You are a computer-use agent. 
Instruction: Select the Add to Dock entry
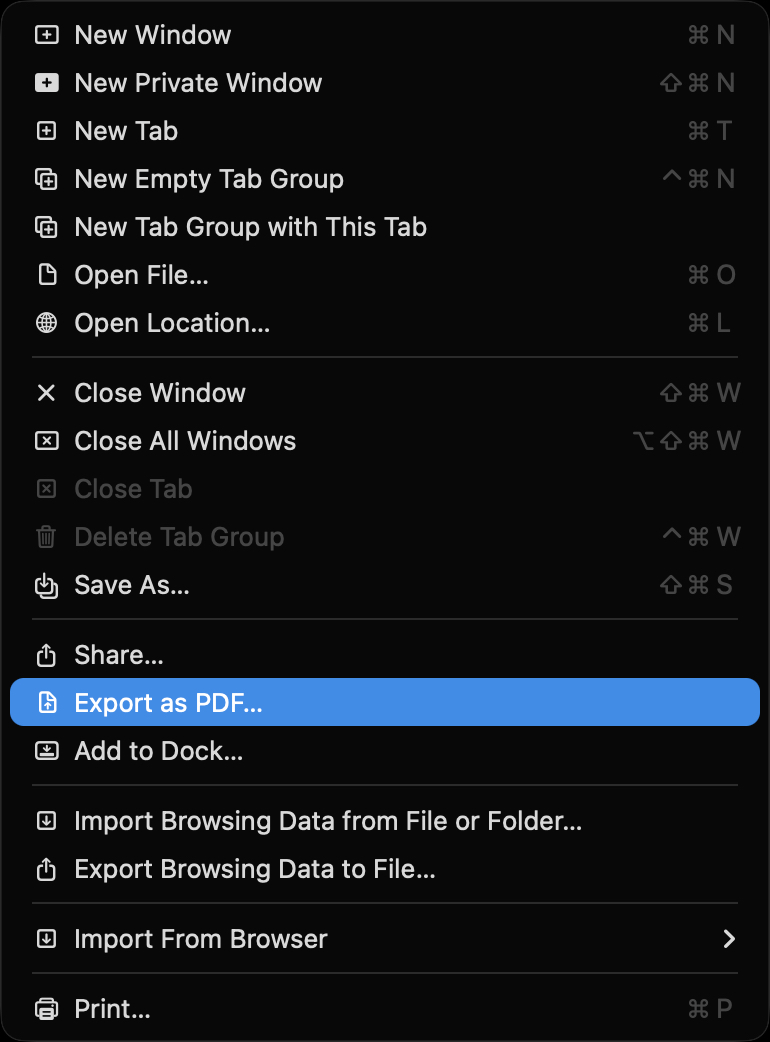click(158, 751)
